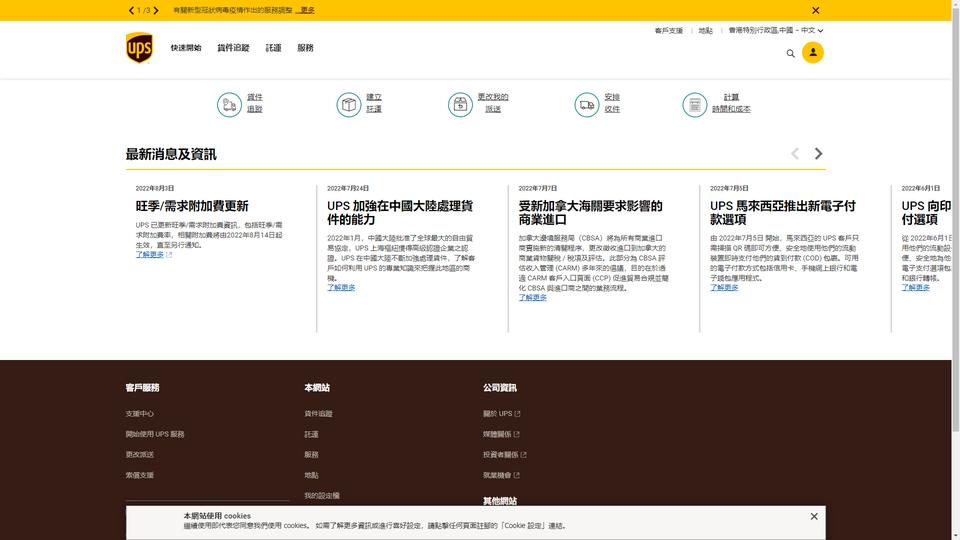The image size is (960, 540).
Task: Open the footer 貨件追蹤 link under 本網站
Action: click(318, 414)
